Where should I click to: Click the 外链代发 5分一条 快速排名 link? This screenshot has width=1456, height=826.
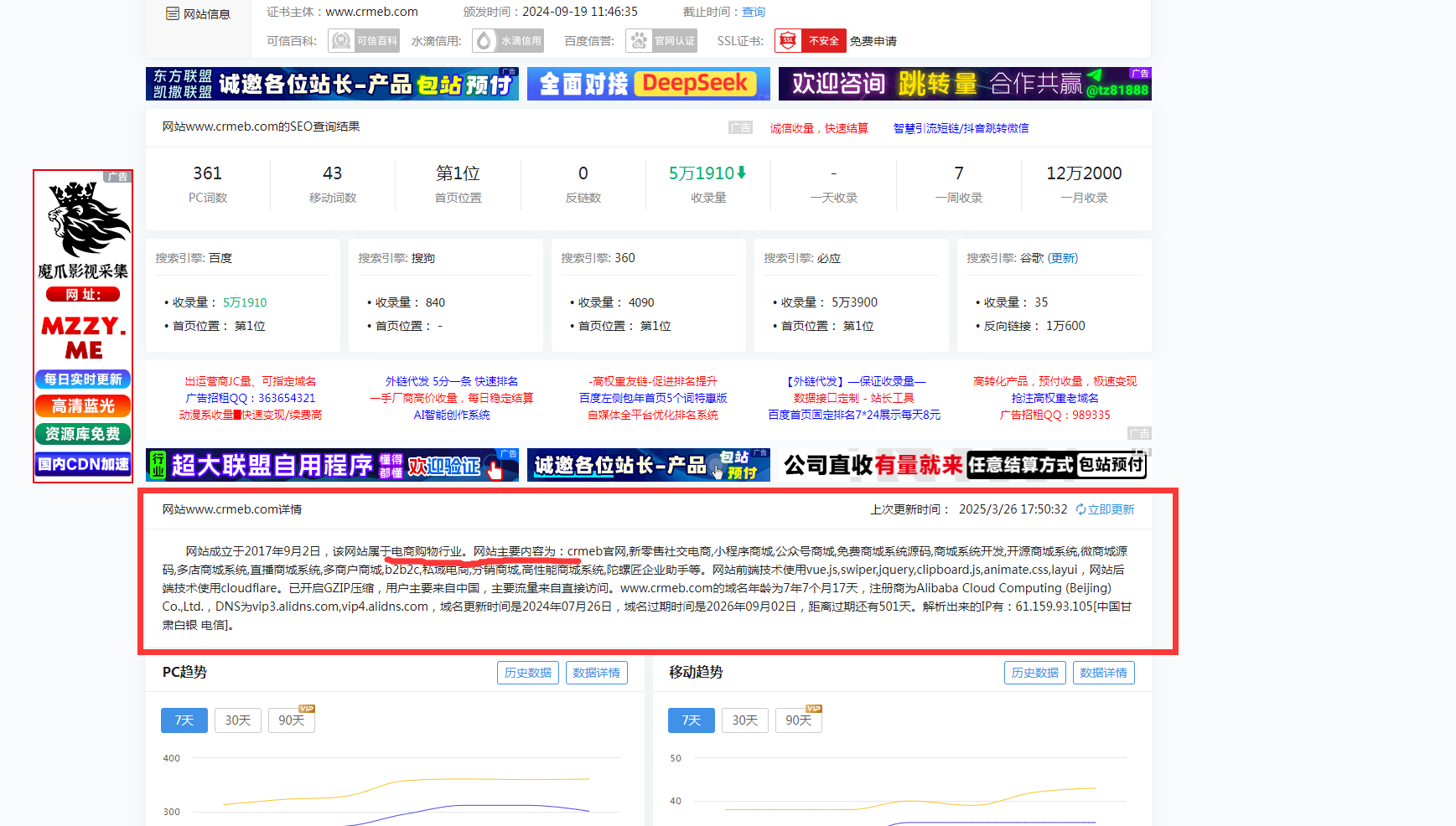[x=452, y=381]
